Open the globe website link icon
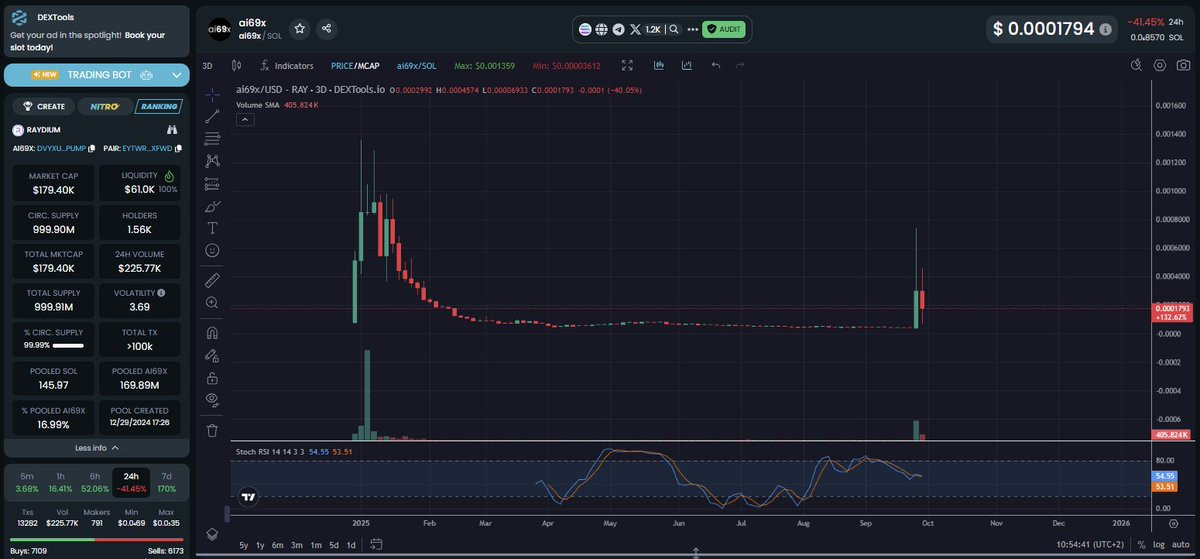The height and width of the screenshot is (559, 1200). (601, 30)
